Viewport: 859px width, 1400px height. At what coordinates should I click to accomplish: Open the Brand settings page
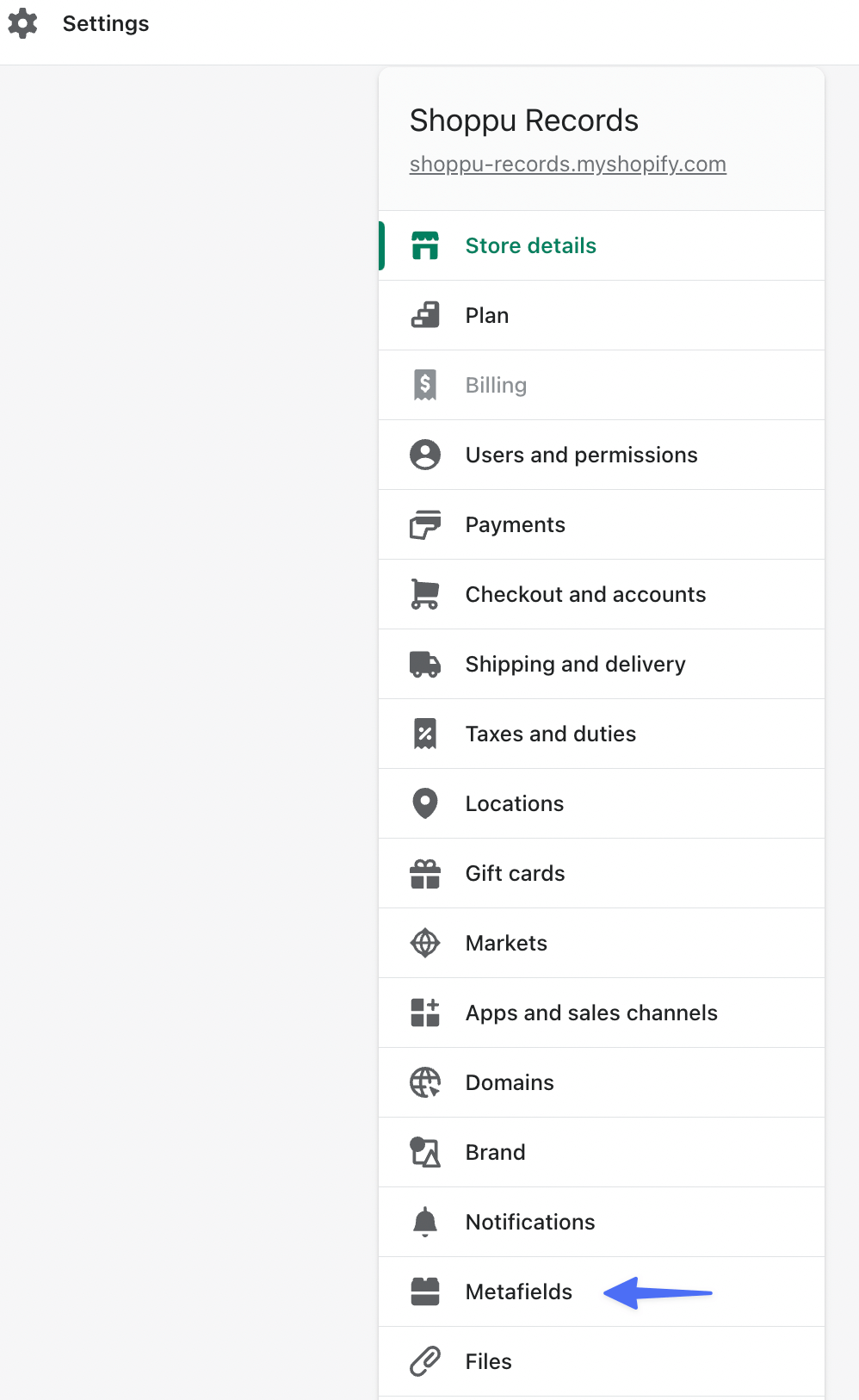495,1152
